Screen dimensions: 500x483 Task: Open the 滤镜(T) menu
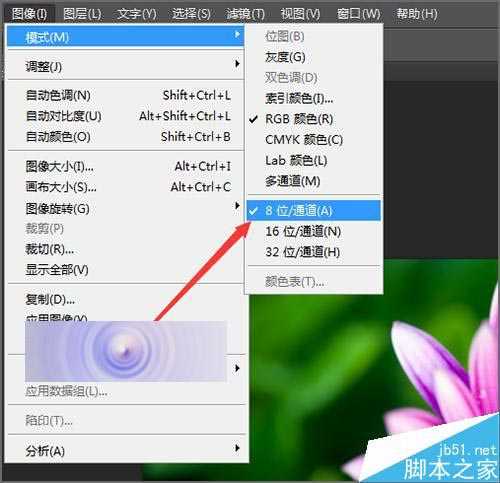point(245,14)
